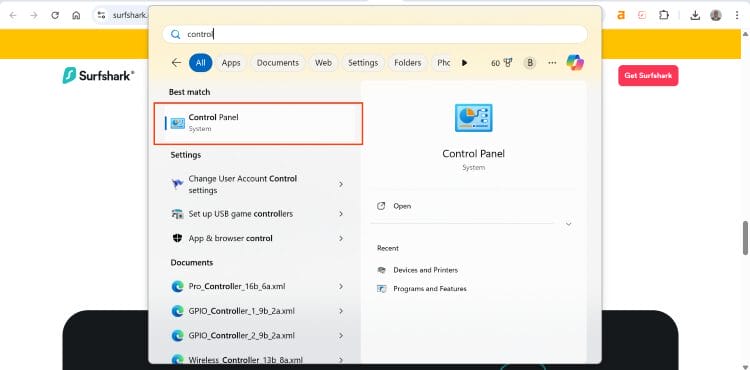Open Set up USB game controllers
The height and width of the screenshot is (370, 750).
pyautogui.click(x=258, y=214)
